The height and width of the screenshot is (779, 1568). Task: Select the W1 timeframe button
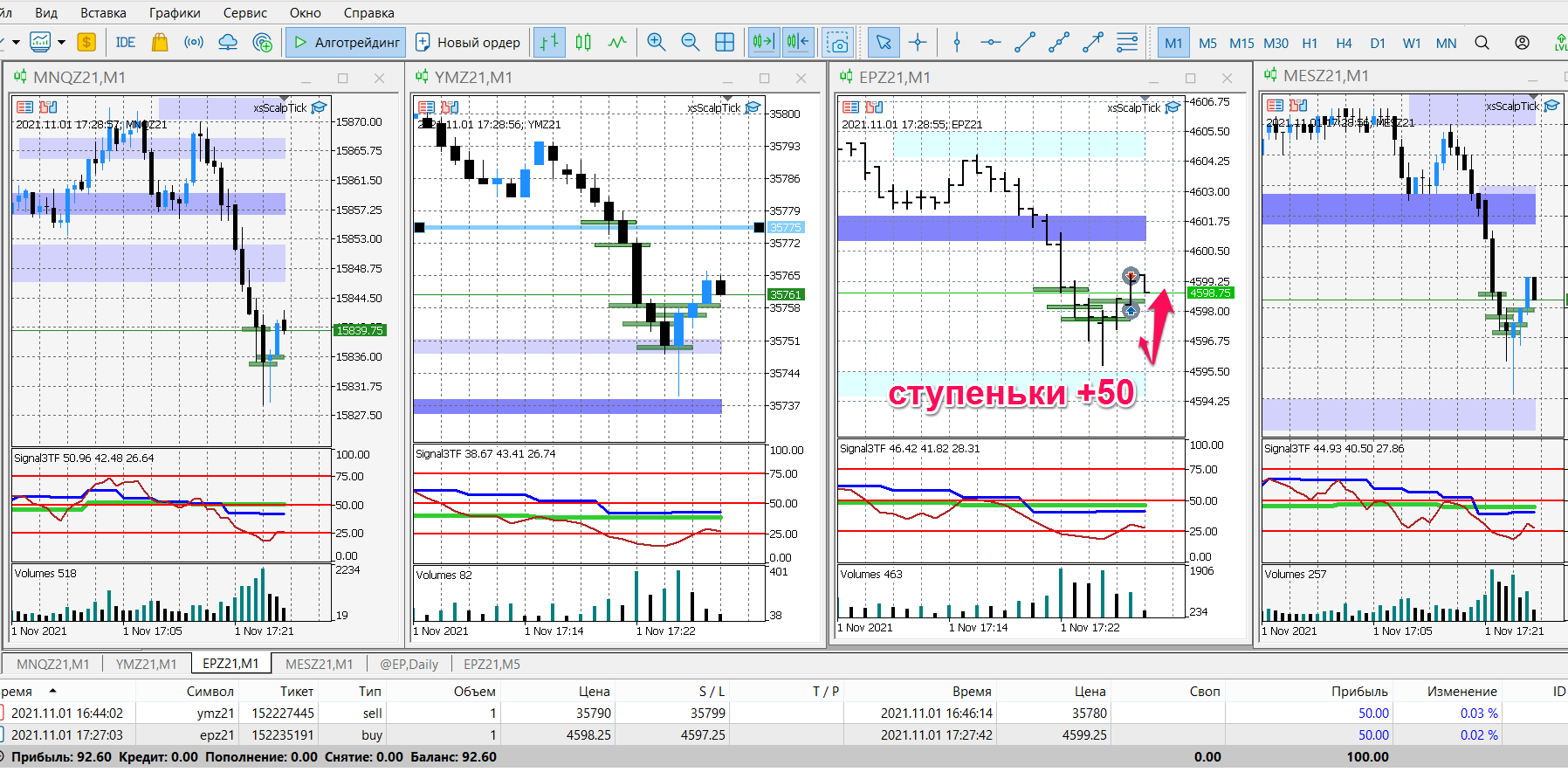[1412, 43]
